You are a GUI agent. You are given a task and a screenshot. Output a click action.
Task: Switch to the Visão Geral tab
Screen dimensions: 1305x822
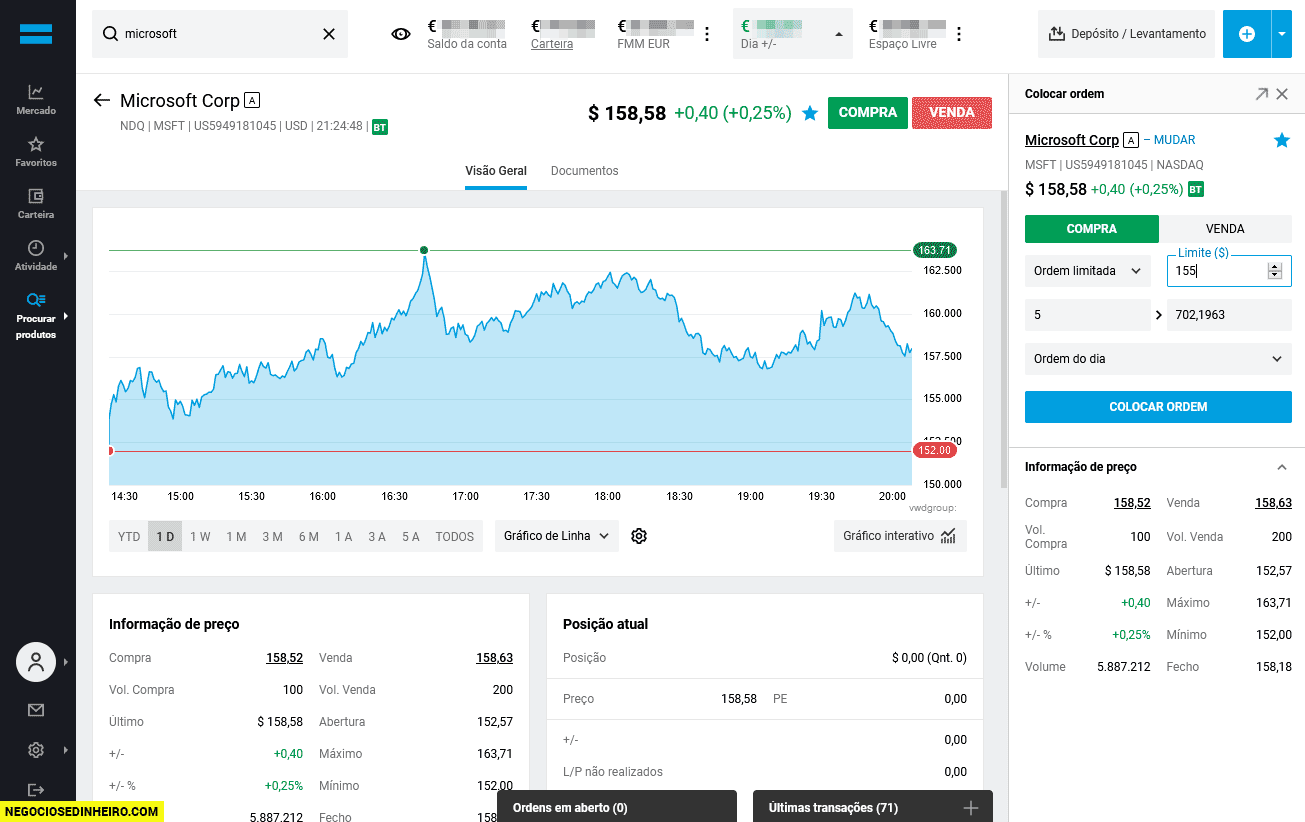[496, 171]
